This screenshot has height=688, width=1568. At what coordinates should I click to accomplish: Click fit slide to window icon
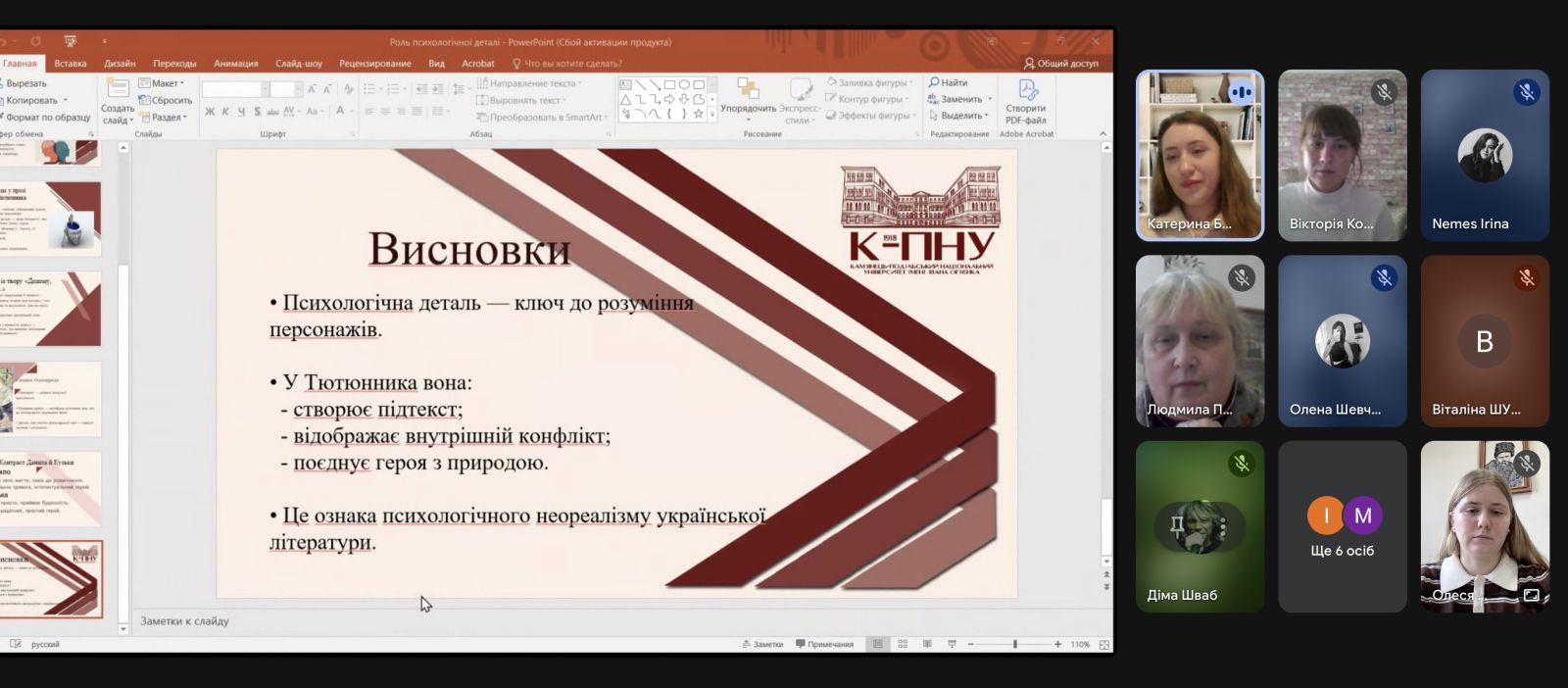click(1104, 644)
